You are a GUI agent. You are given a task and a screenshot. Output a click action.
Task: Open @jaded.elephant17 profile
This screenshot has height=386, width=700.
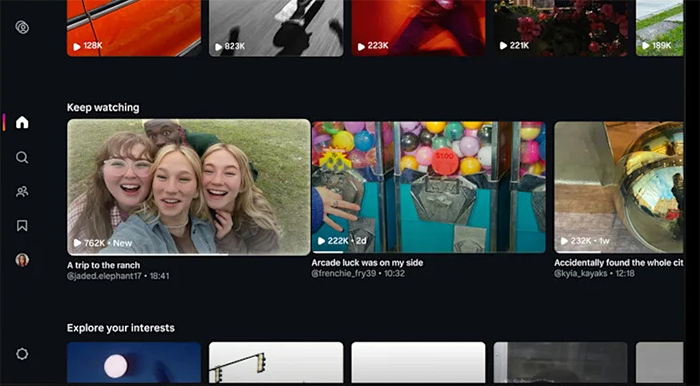pyautogui.click(x=104, y=276)
